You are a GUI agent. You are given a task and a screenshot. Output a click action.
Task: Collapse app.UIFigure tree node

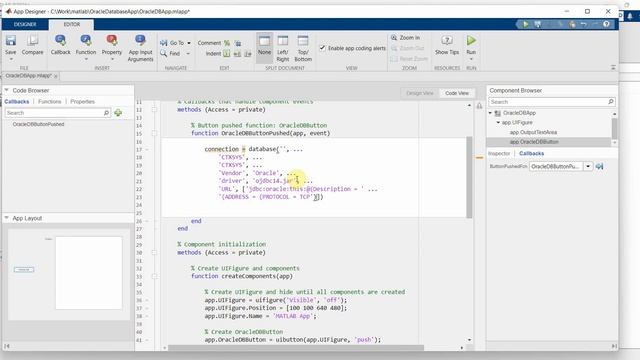pyautogui.click(x=498, y=122)
